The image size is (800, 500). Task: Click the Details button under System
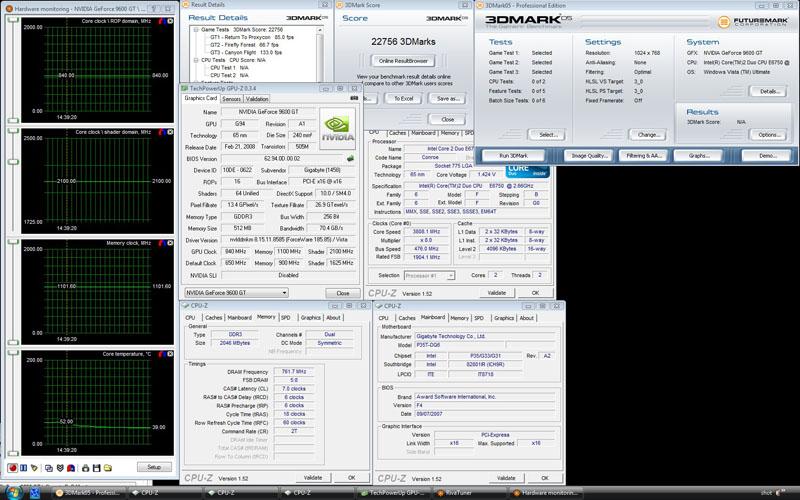coord(768,91)
